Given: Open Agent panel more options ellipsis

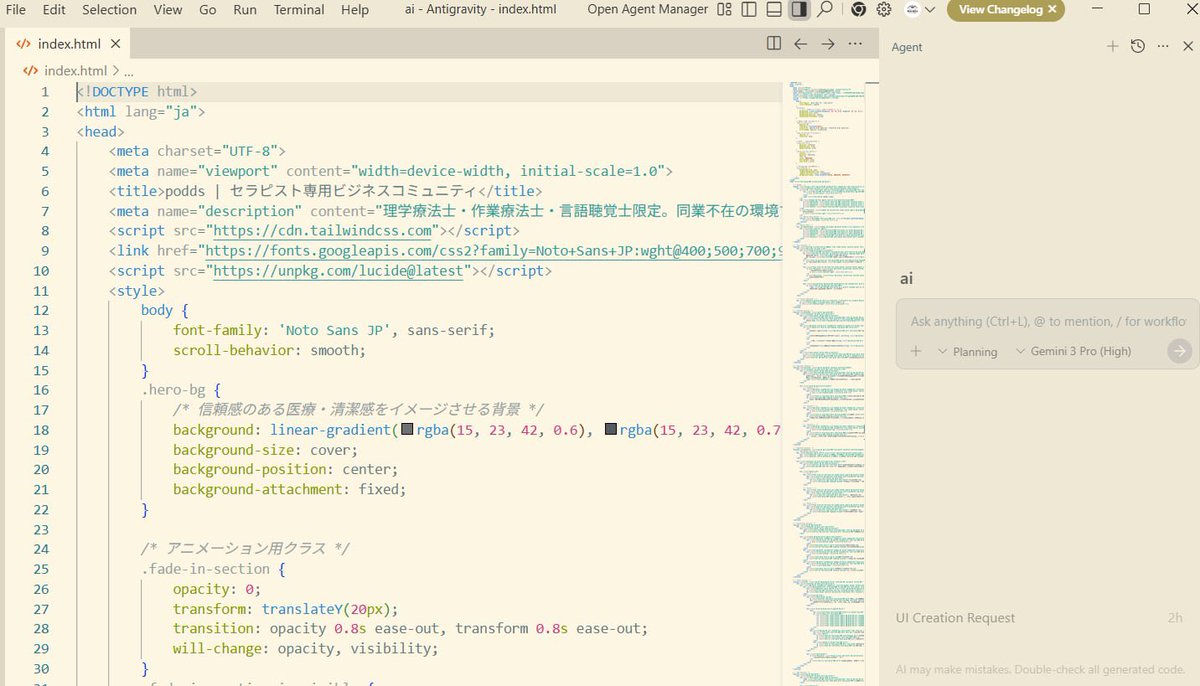Looking at the screenshot, I should tap(1163, 46).
